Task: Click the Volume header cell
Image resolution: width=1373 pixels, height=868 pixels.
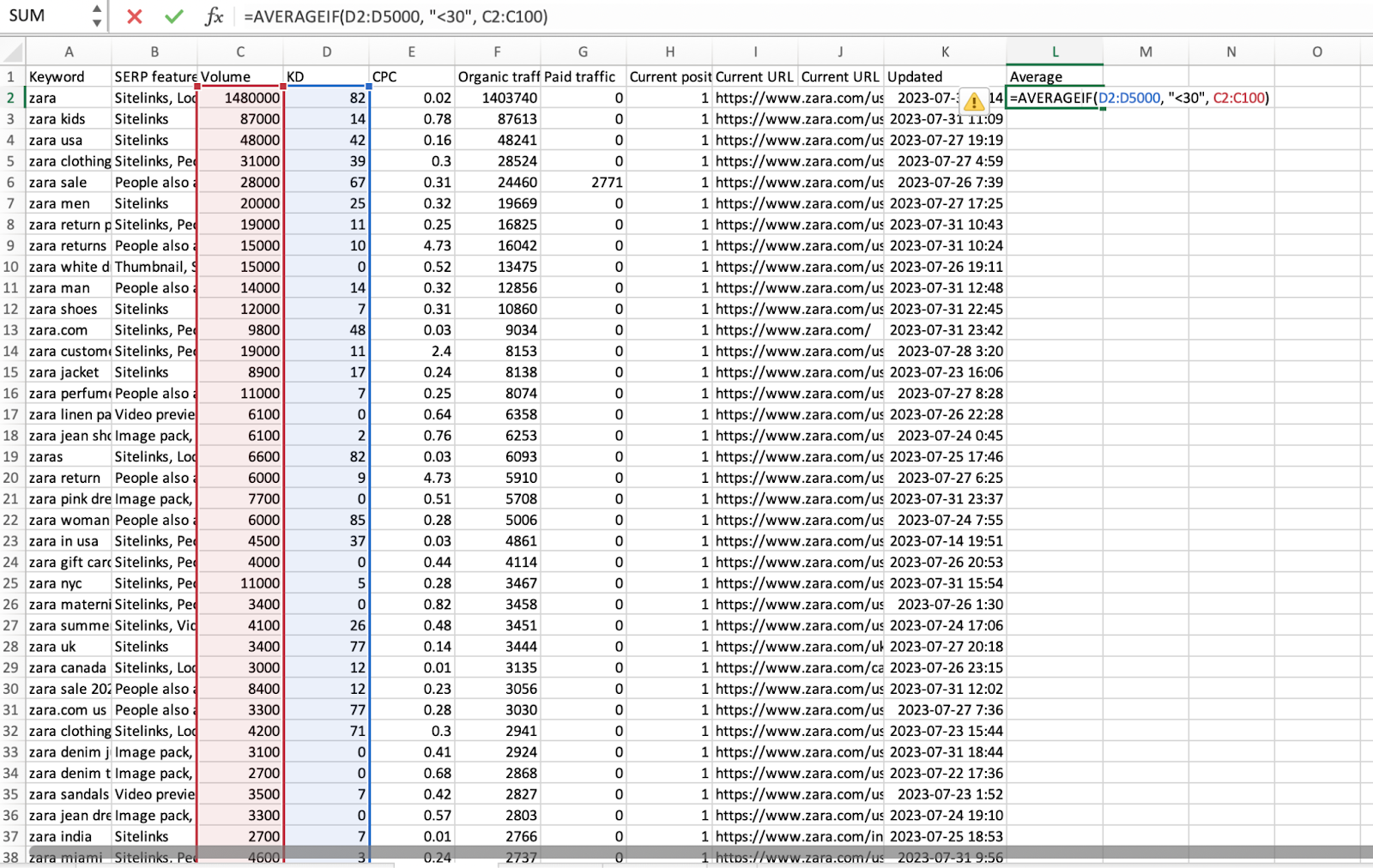Action: click(x=240, y=76)
